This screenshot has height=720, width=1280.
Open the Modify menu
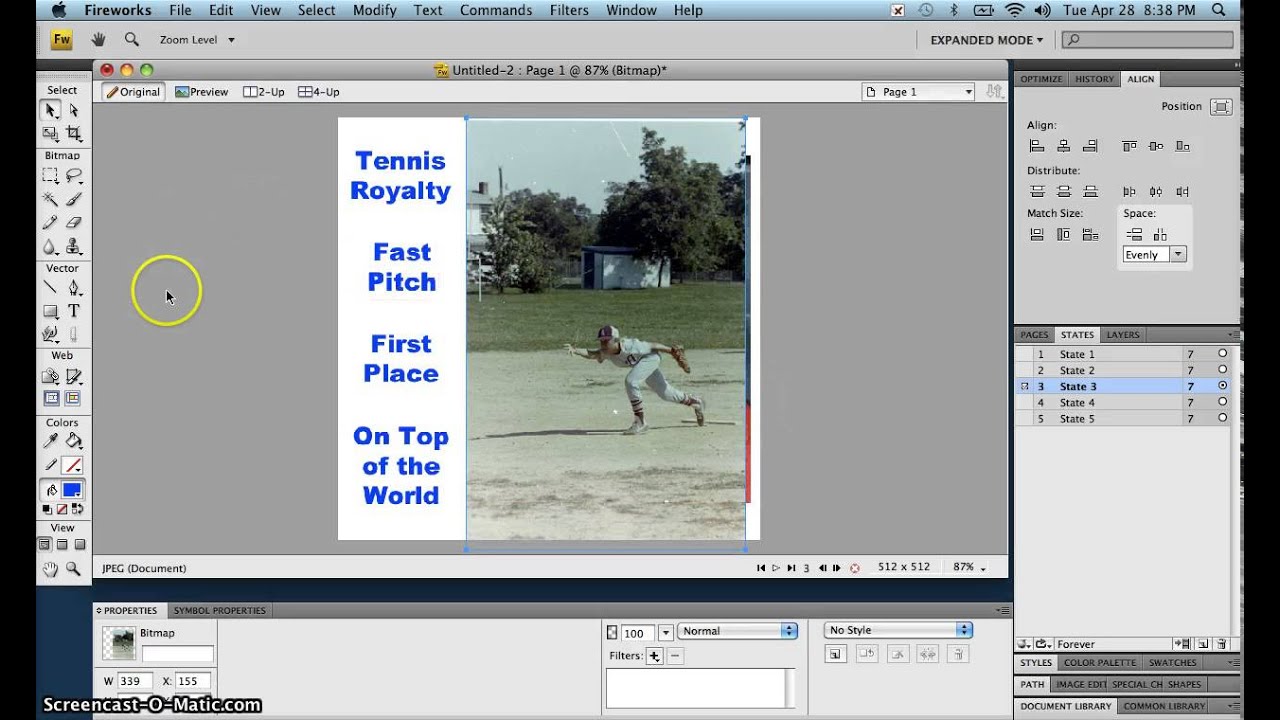click(374, 10)
